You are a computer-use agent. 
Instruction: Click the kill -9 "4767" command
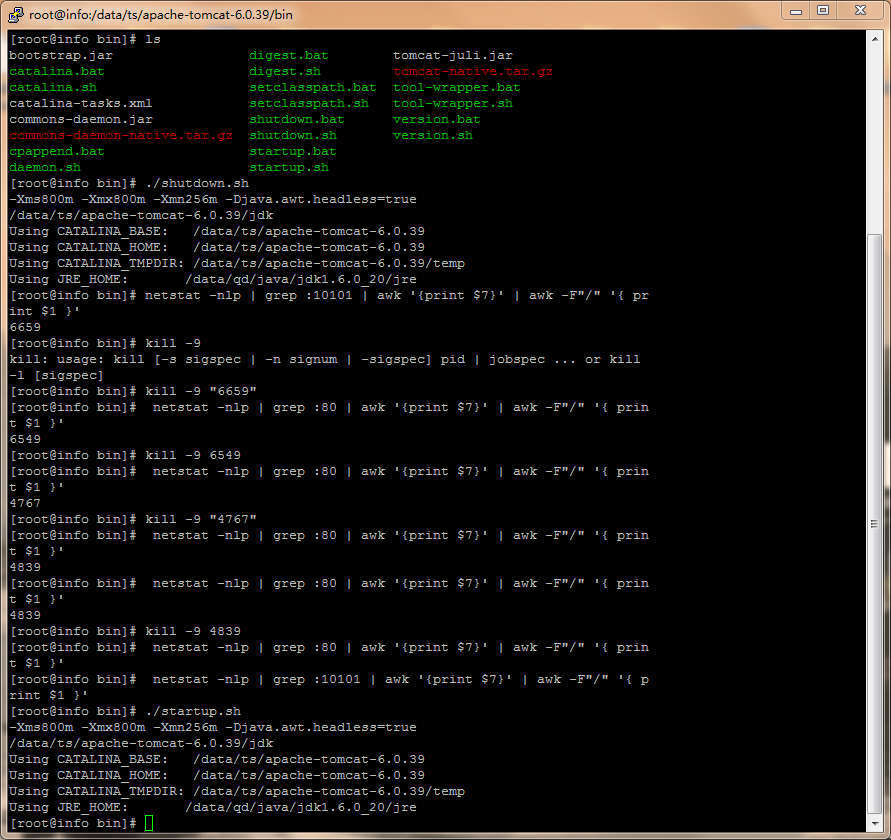click(x=201, y=519)
